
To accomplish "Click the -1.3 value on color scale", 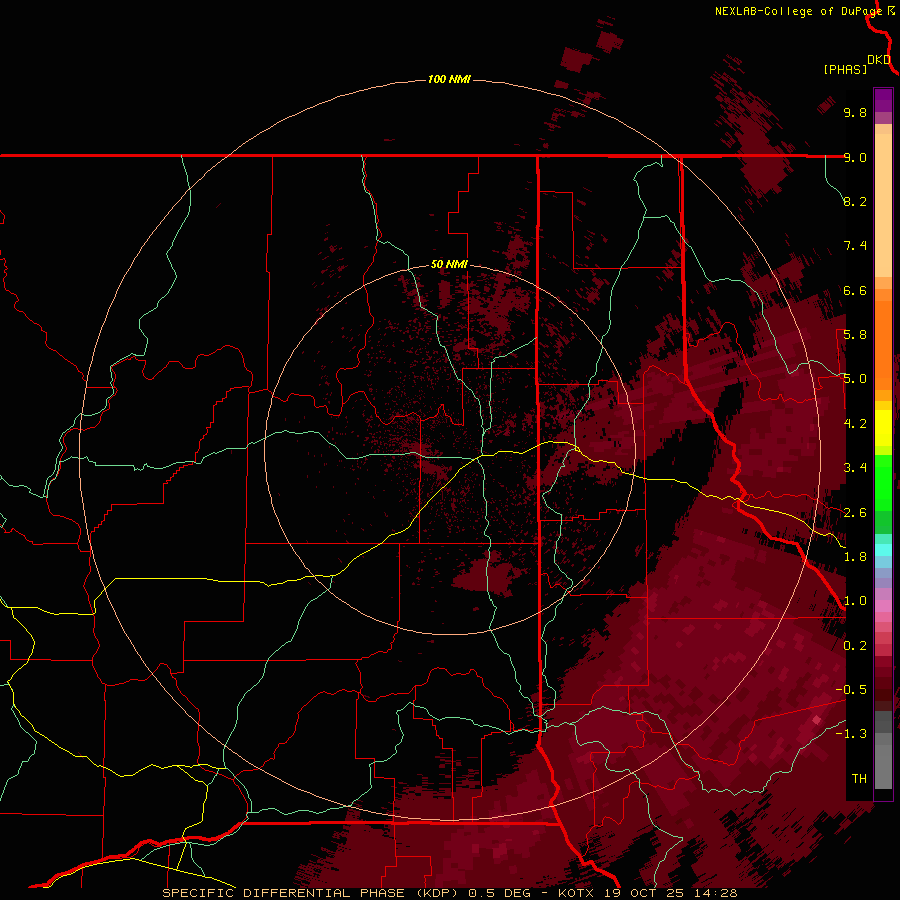I will coord(851,734).
